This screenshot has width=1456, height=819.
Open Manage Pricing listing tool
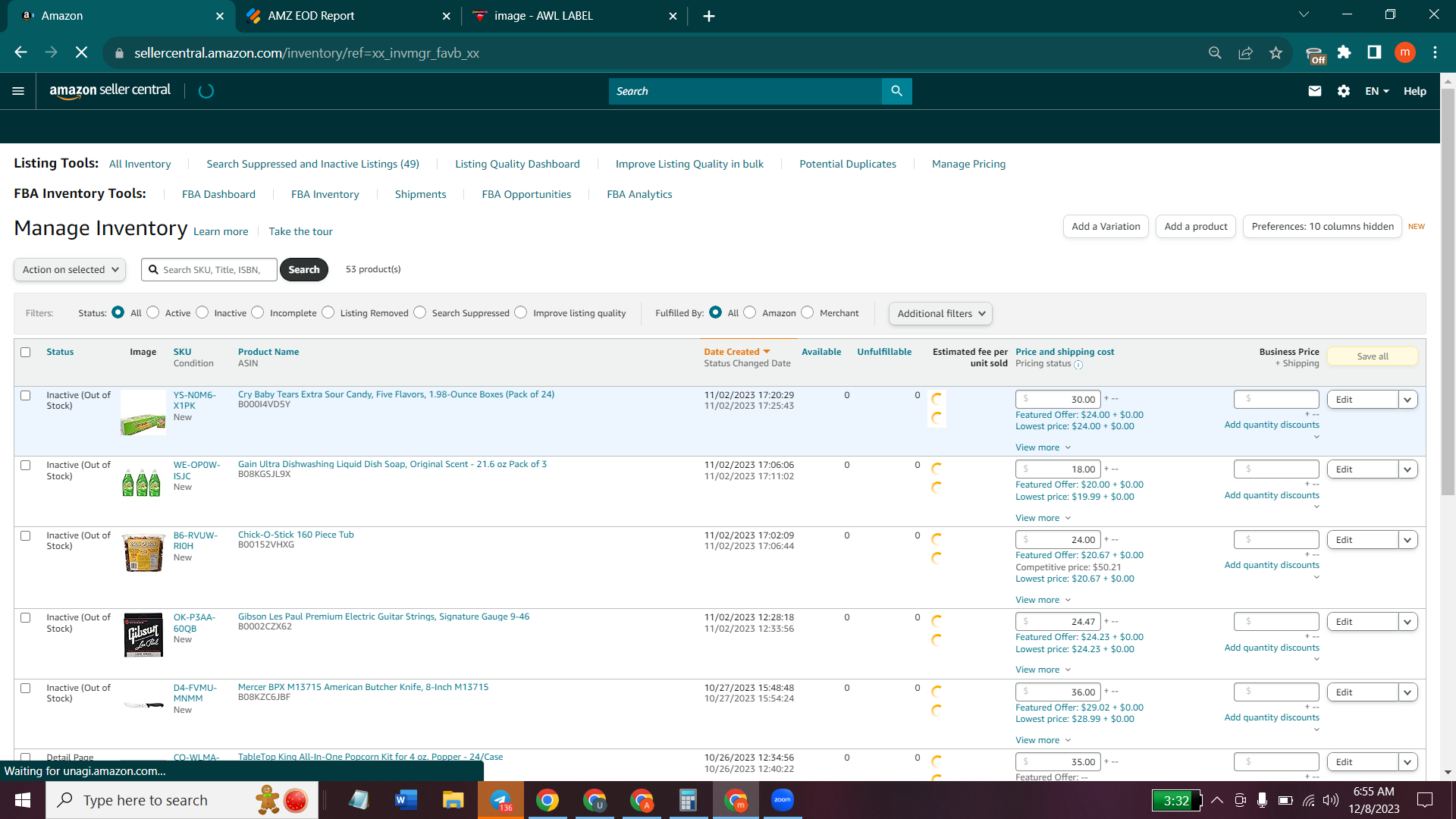(x=968, y=164)
